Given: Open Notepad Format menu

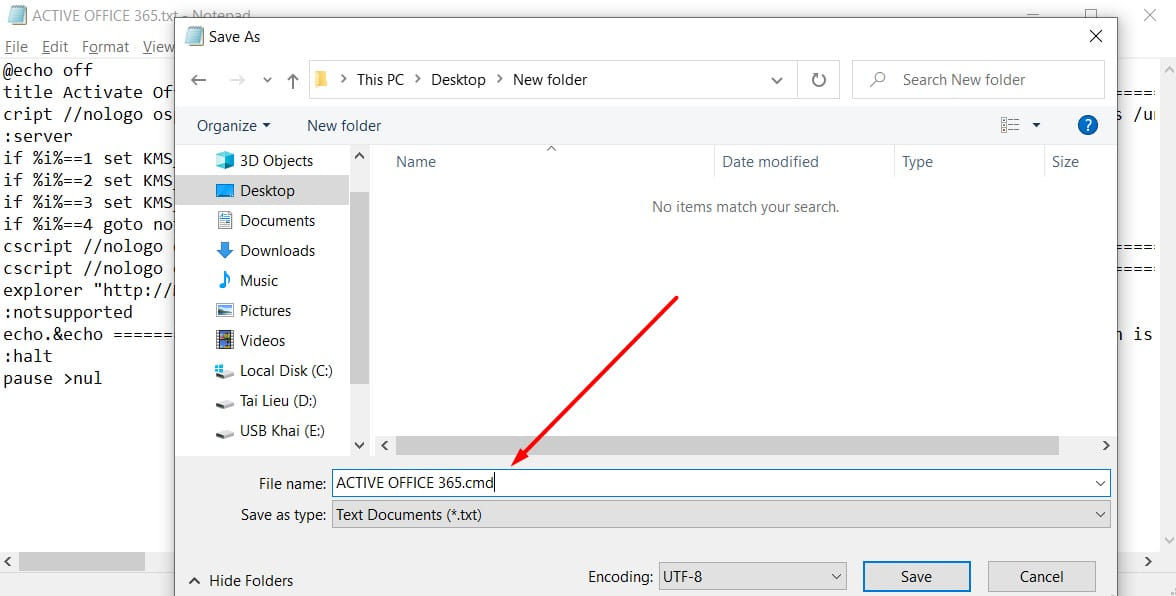Looking at the screenshot, I should 105,47.
